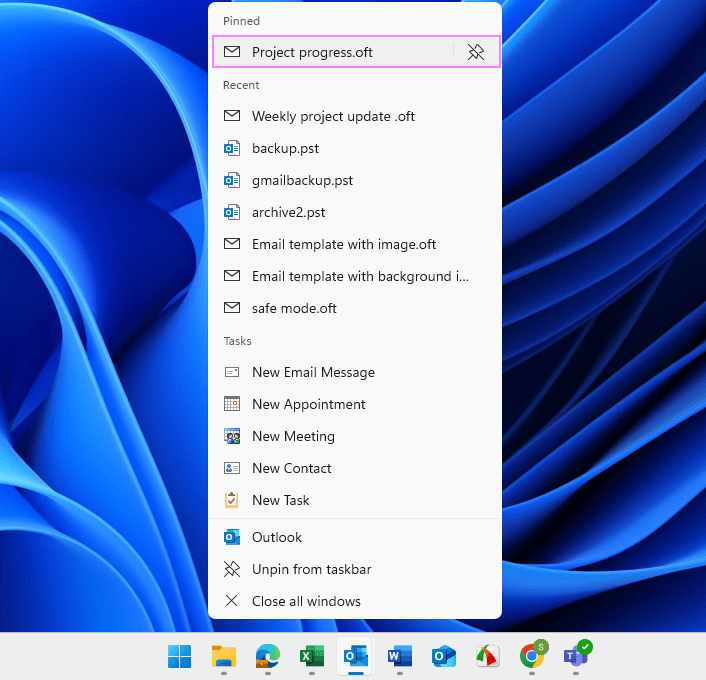Create a New Task
The height and width of the screenshot is (680, 706).
coord(355,500)
